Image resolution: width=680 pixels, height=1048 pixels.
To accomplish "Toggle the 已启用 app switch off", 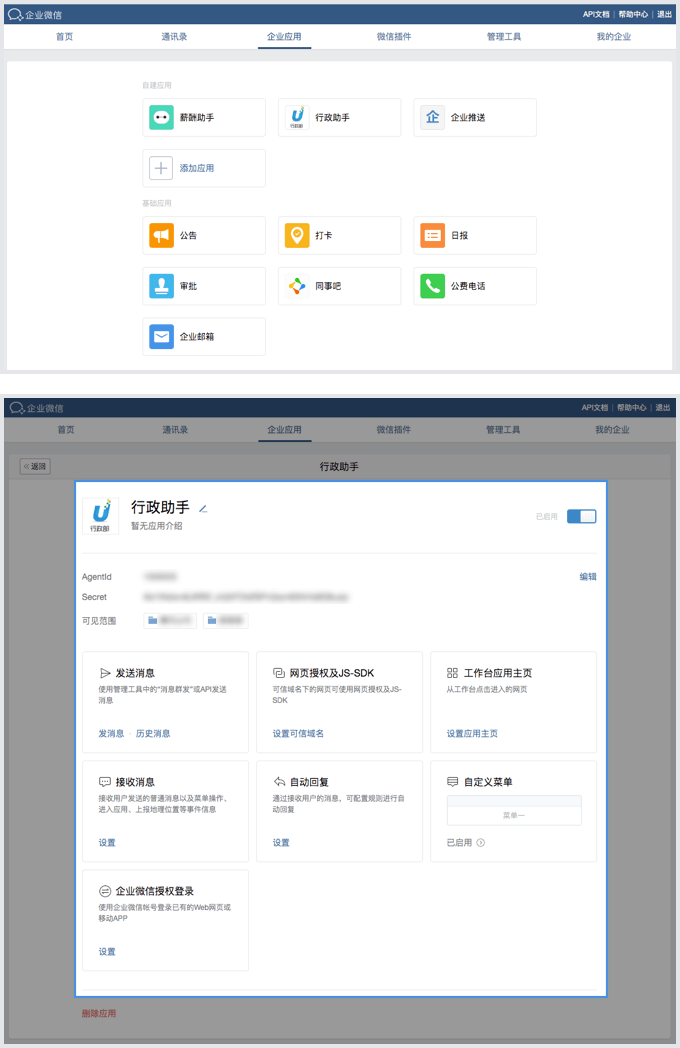I will pos(582,517).
